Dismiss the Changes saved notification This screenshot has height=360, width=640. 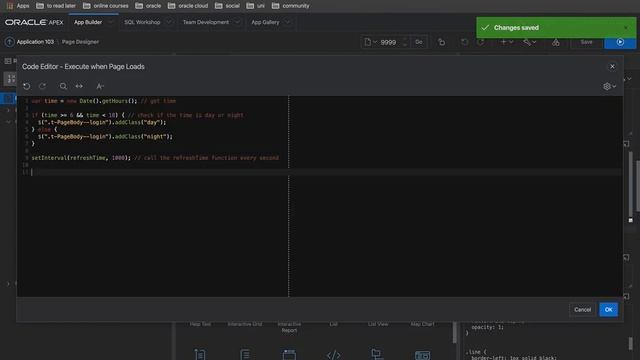626,28
